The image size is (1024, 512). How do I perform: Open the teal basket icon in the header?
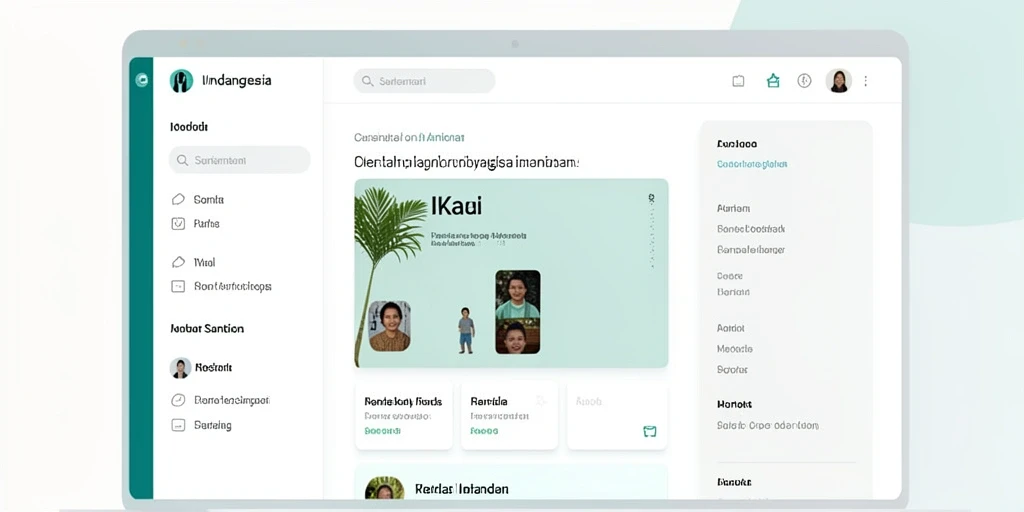[x=773, y=81]
